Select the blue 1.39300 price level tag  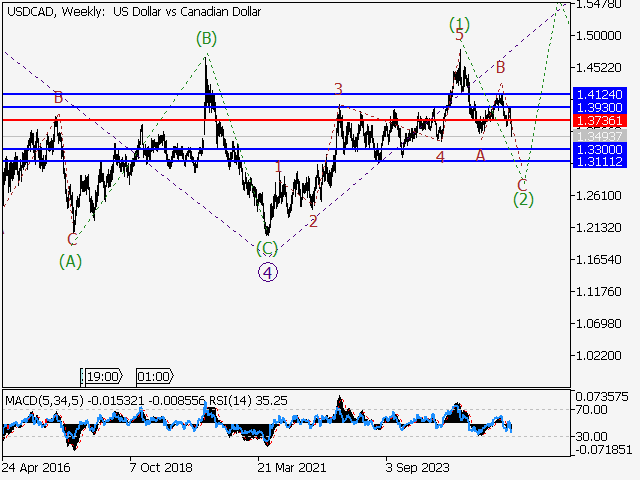click(x=599, y=106)
